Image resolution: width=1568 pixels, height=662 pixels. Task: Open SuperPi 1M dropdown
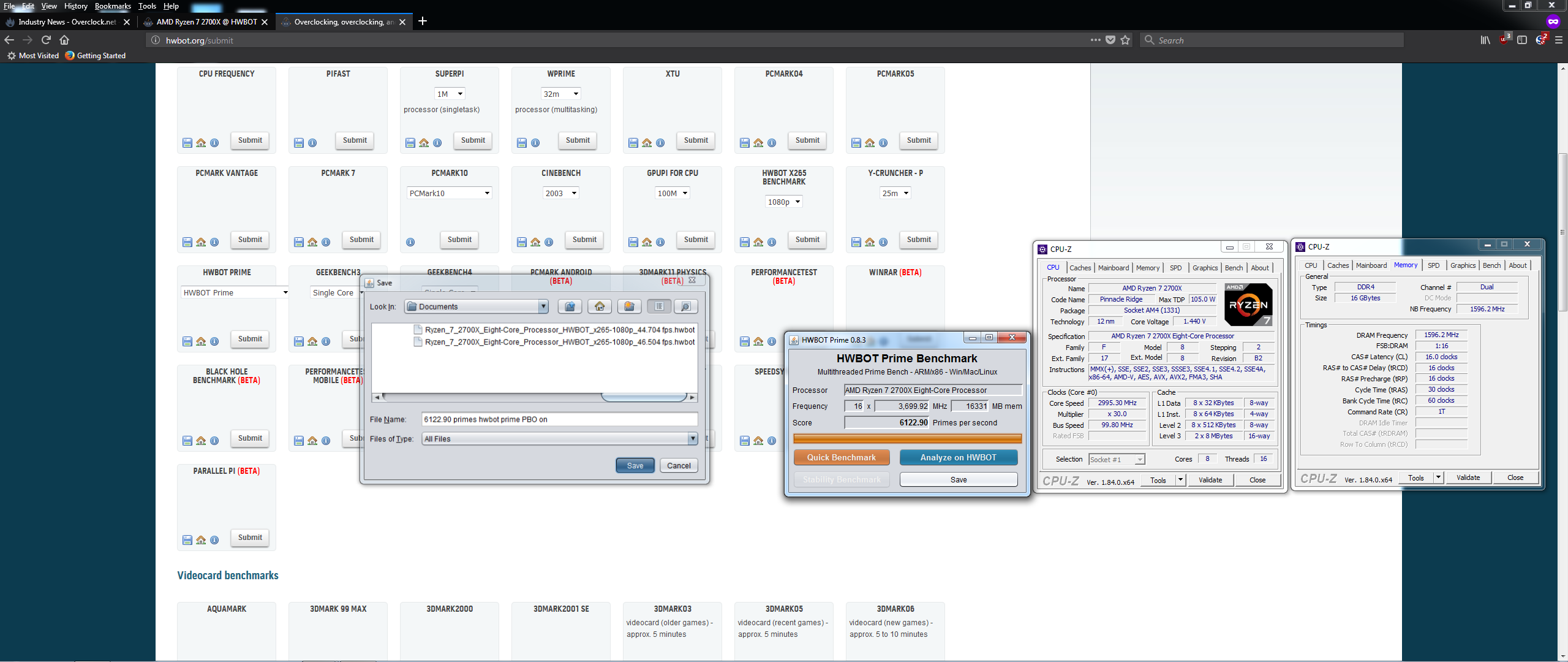[450, 94]
